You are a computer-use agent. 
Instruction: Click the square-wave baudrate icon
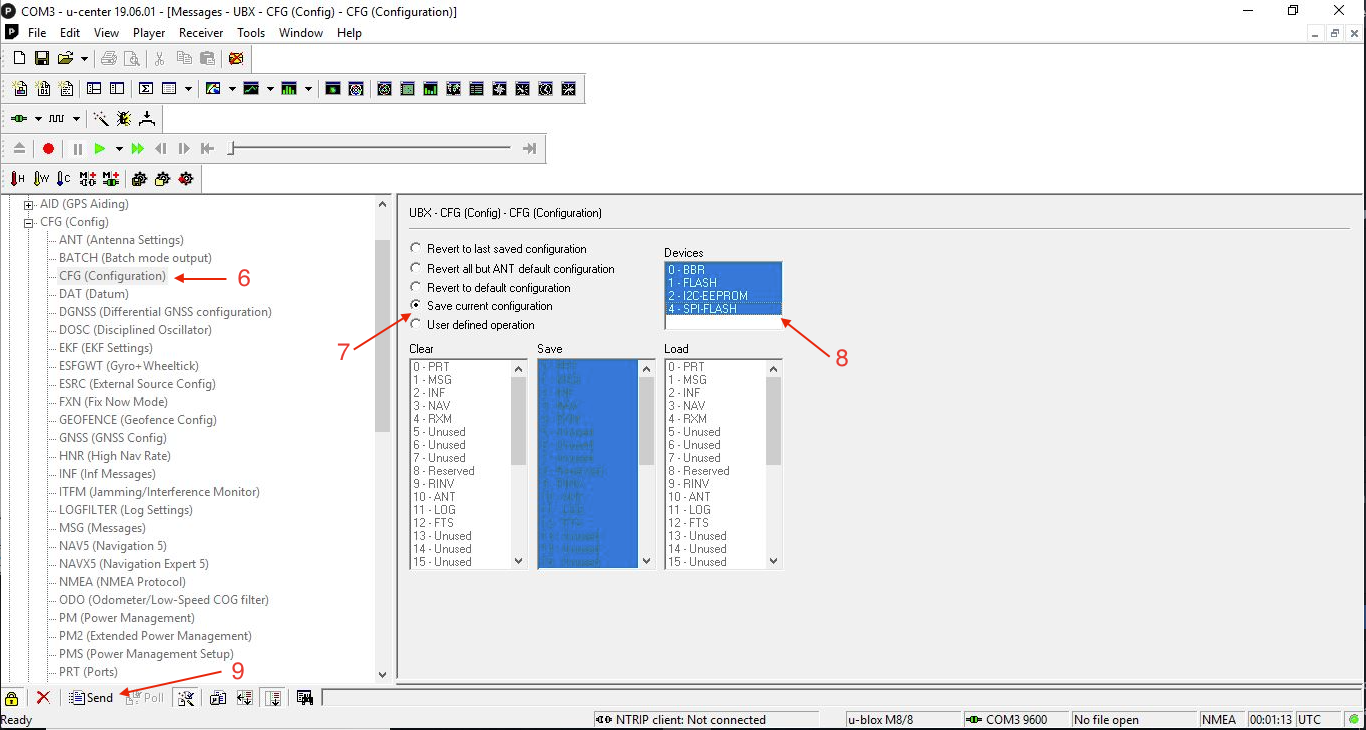point(57,119)
